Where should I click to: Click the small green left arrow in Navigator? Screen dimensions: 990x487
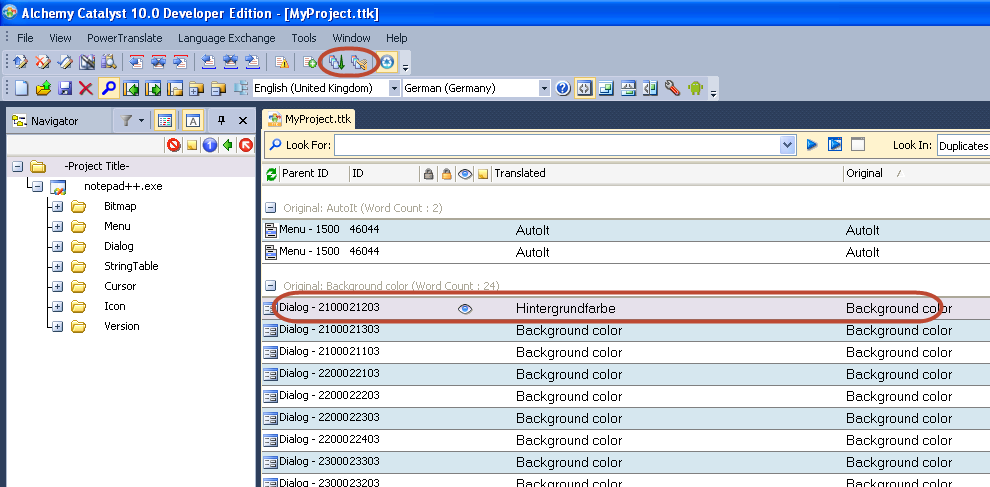tap(228, 146)
